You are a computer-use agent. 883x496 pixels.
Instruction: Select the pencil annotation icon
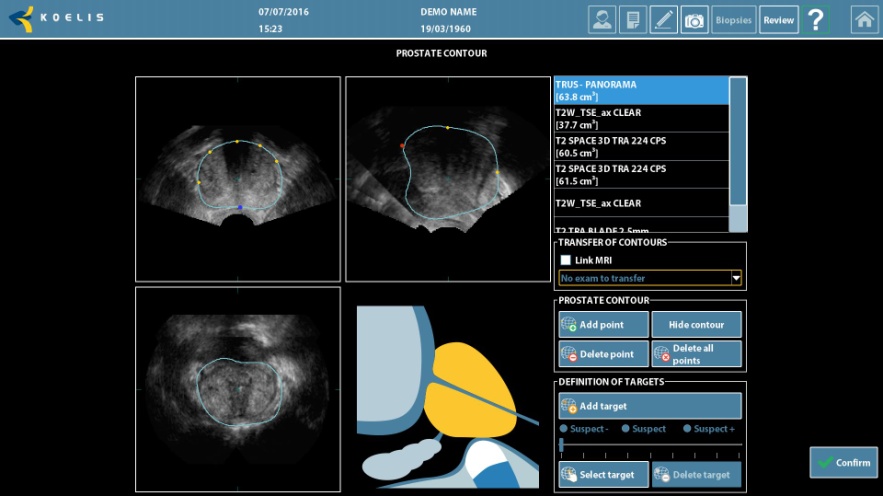click(x=663, y=20)
